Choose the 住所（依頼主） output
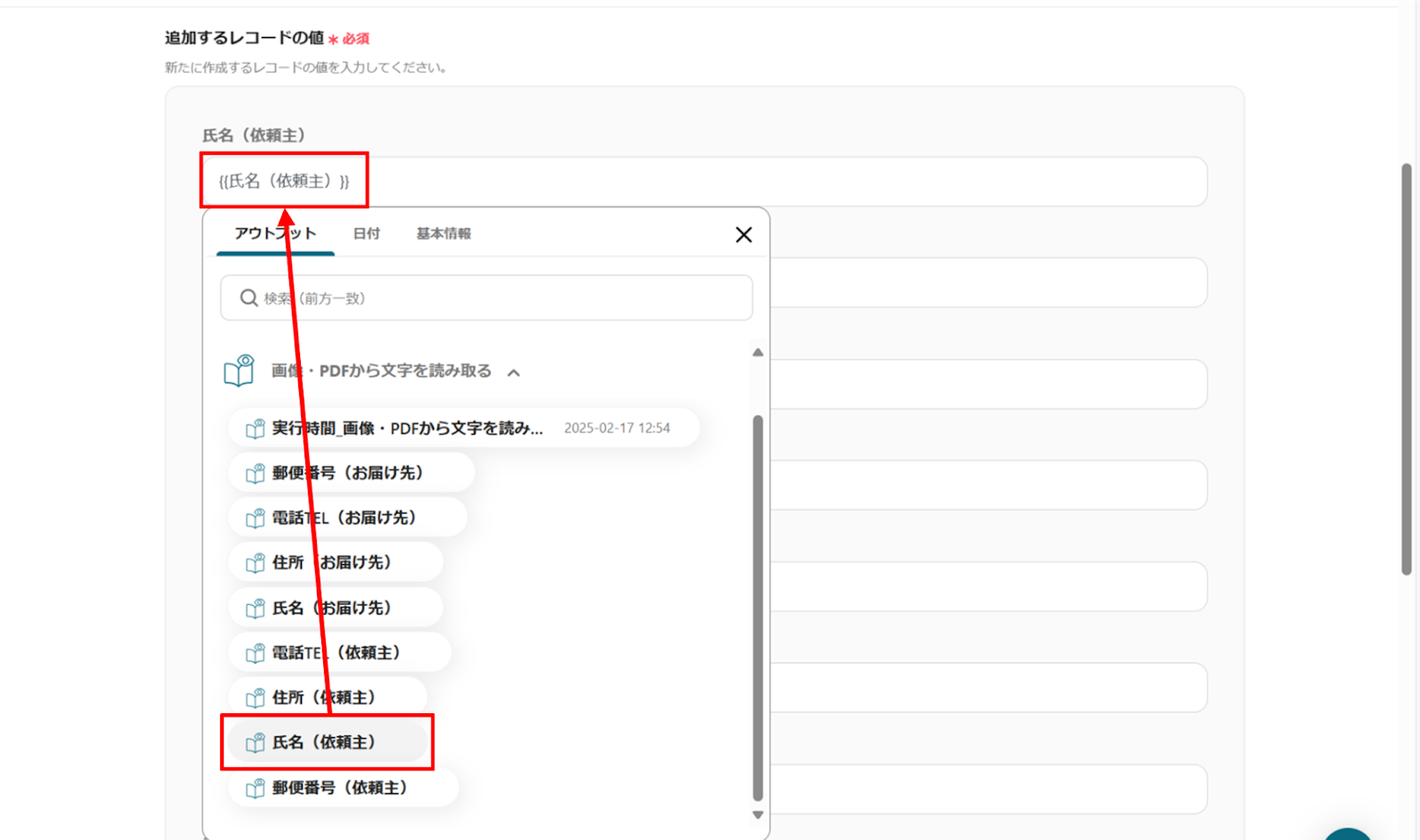The height and width of the screenshot is (840, 1420). [x=327, y=698]
